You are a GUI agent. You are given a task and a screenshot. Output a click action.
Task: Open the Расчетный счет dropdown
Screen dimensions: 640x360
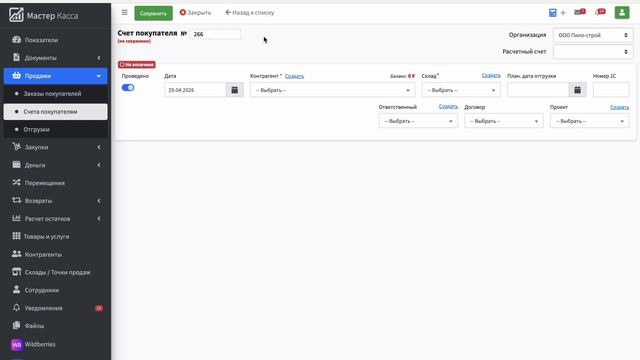tap(593, 52)
